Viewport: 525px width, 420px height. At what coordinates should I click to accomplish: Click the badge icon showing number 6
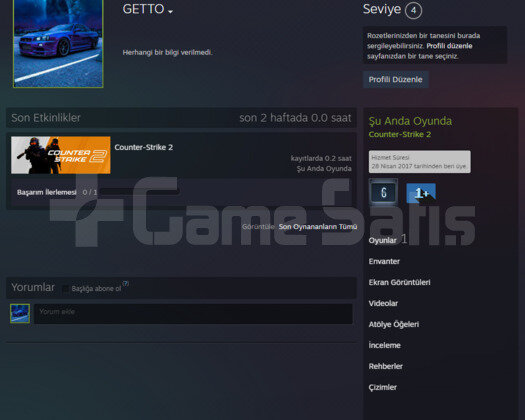tap(384, 192)
